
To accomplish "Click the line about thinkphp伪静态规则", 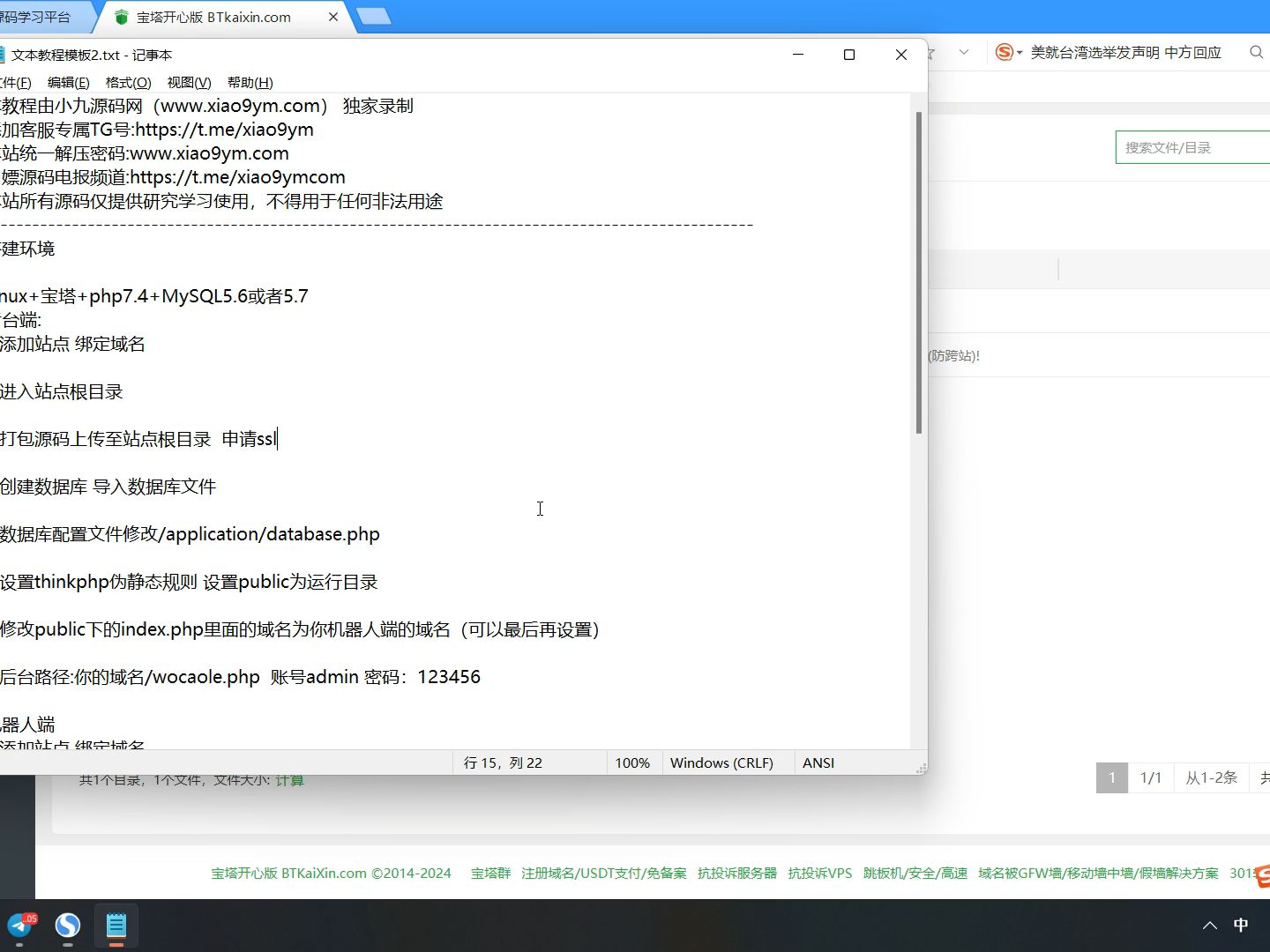I will pyautogui.click(x=189, y=582).
